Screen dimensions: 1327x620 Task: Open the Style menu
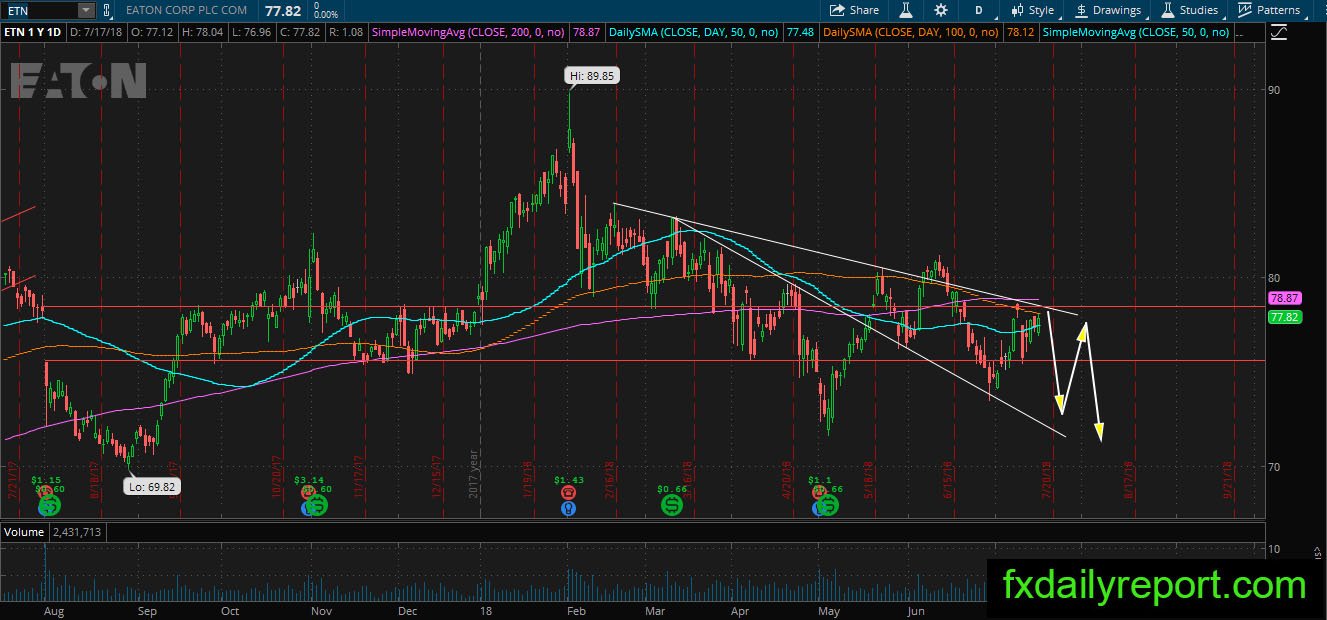(x=1032, y=10)
